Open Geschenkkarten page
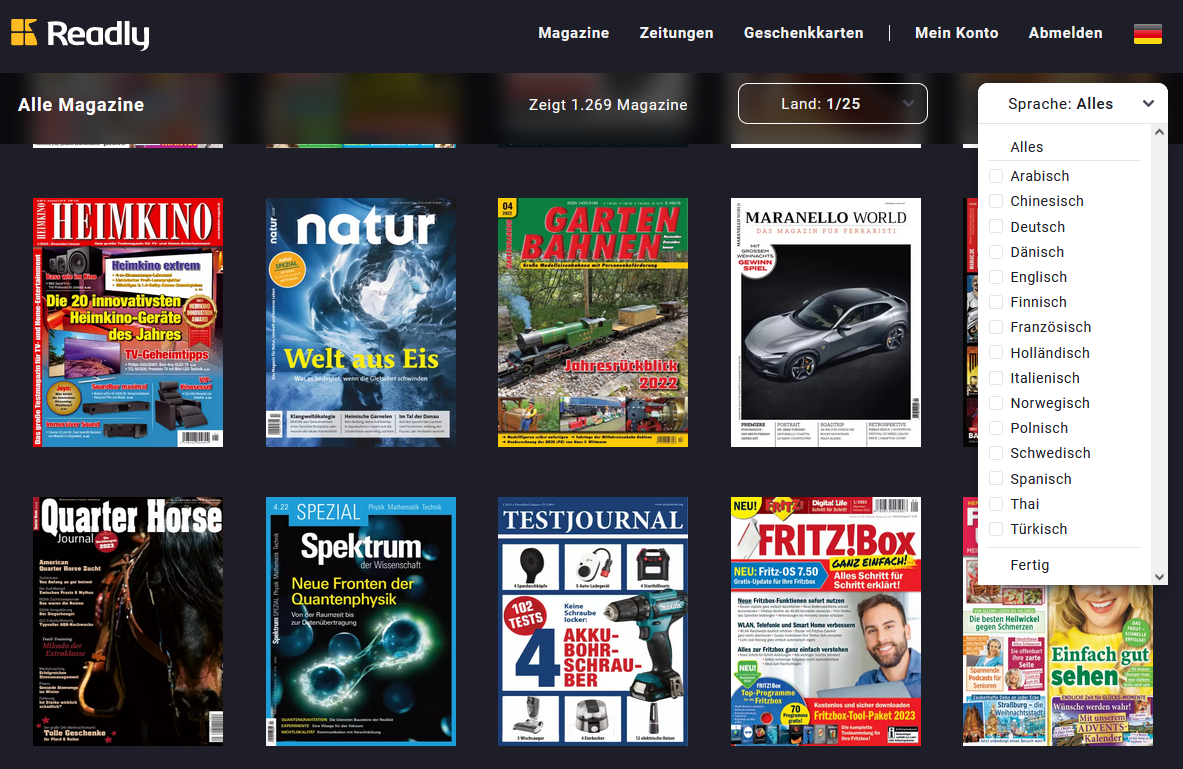 (804, 33)
